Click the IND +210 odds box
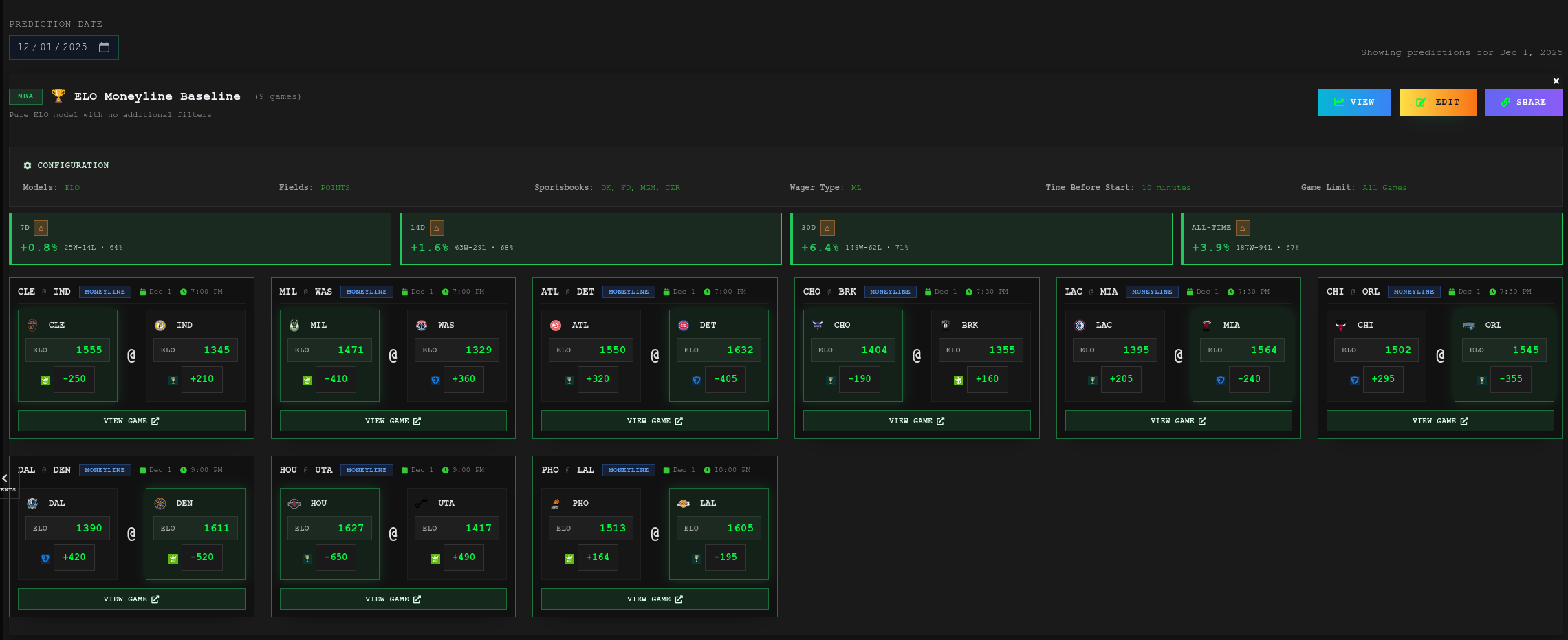 pos(202,379)
